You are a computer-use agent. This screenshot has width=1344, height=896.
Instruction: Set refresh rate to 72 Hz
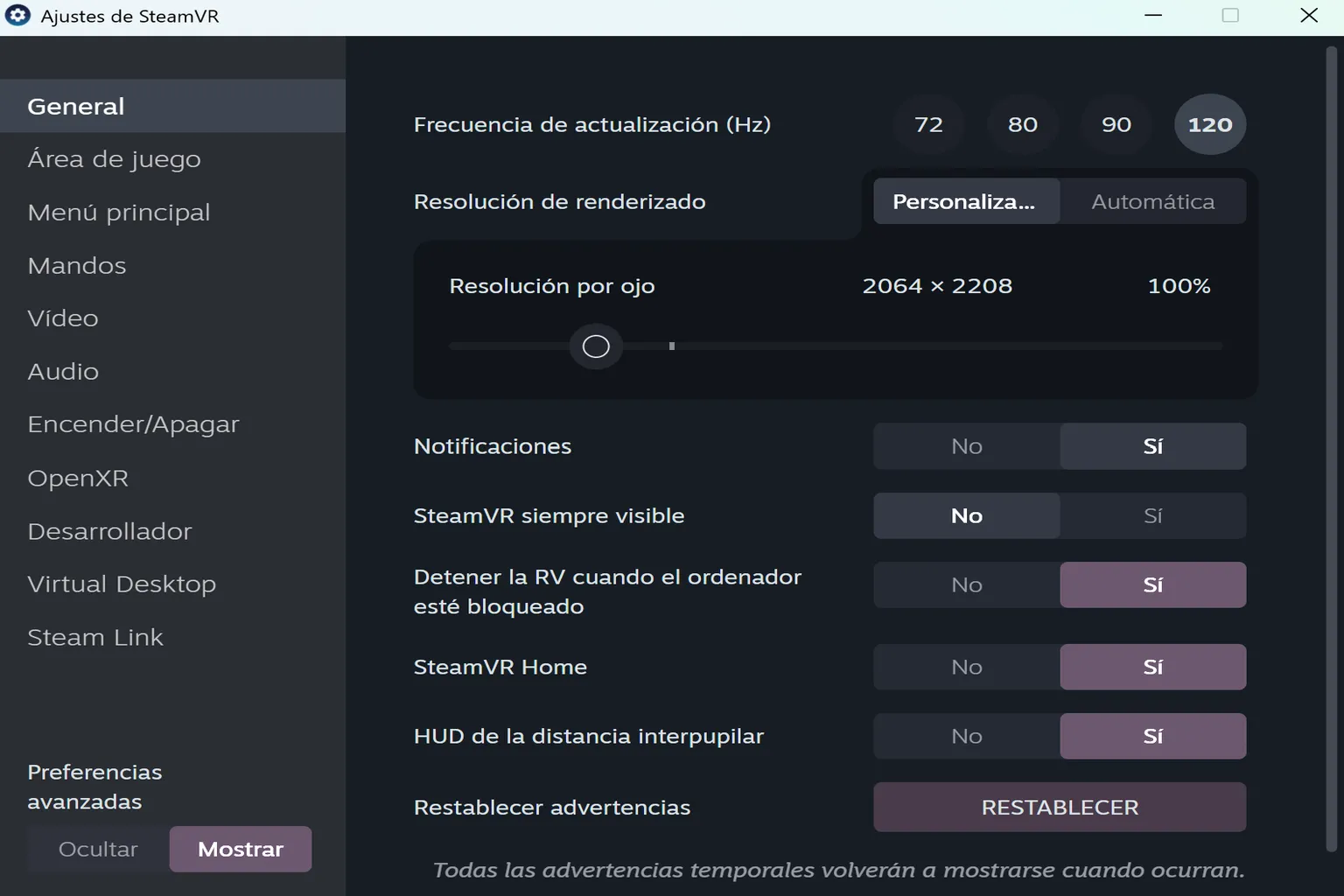point(928,124)
